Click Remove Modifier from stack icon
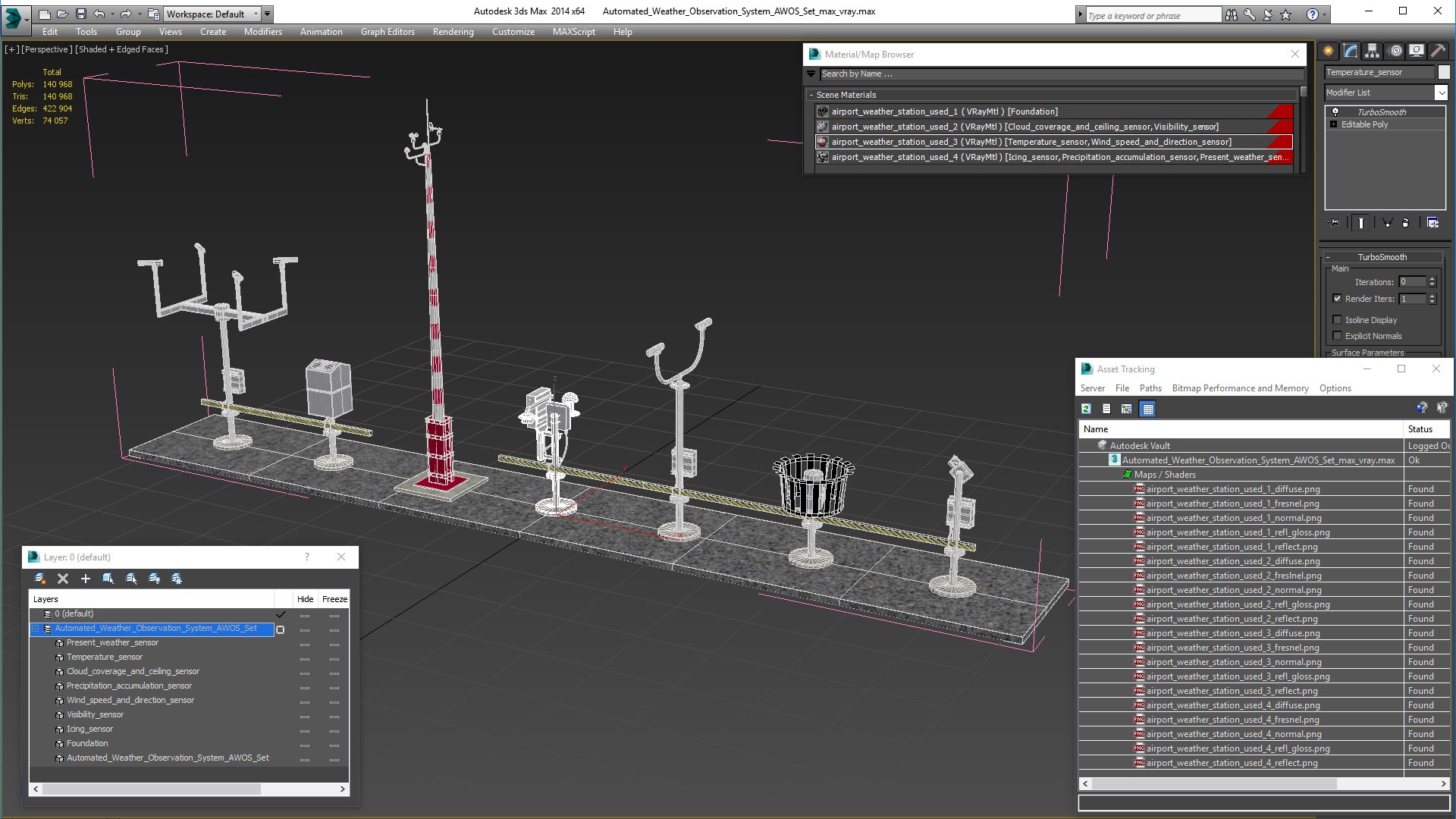Image resolution: width=1456 pixels, height=819 pixels. pyautogui.click(x=1406, y=223)
